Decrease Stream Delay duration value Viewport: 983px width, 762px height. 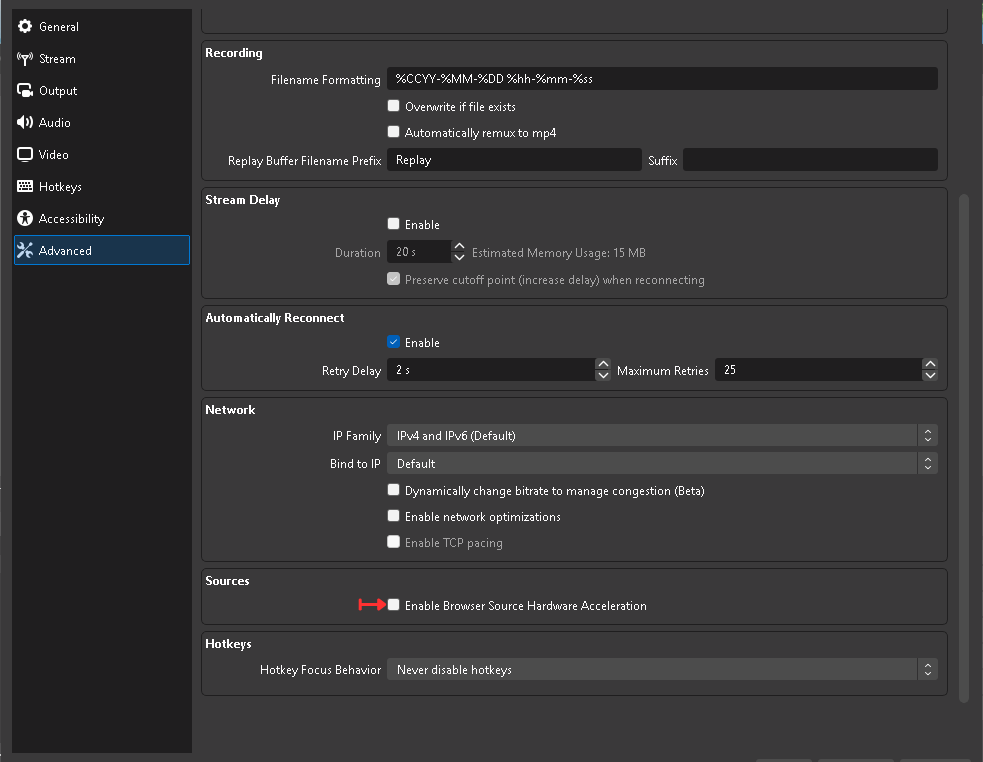click(x=459, y=258)
